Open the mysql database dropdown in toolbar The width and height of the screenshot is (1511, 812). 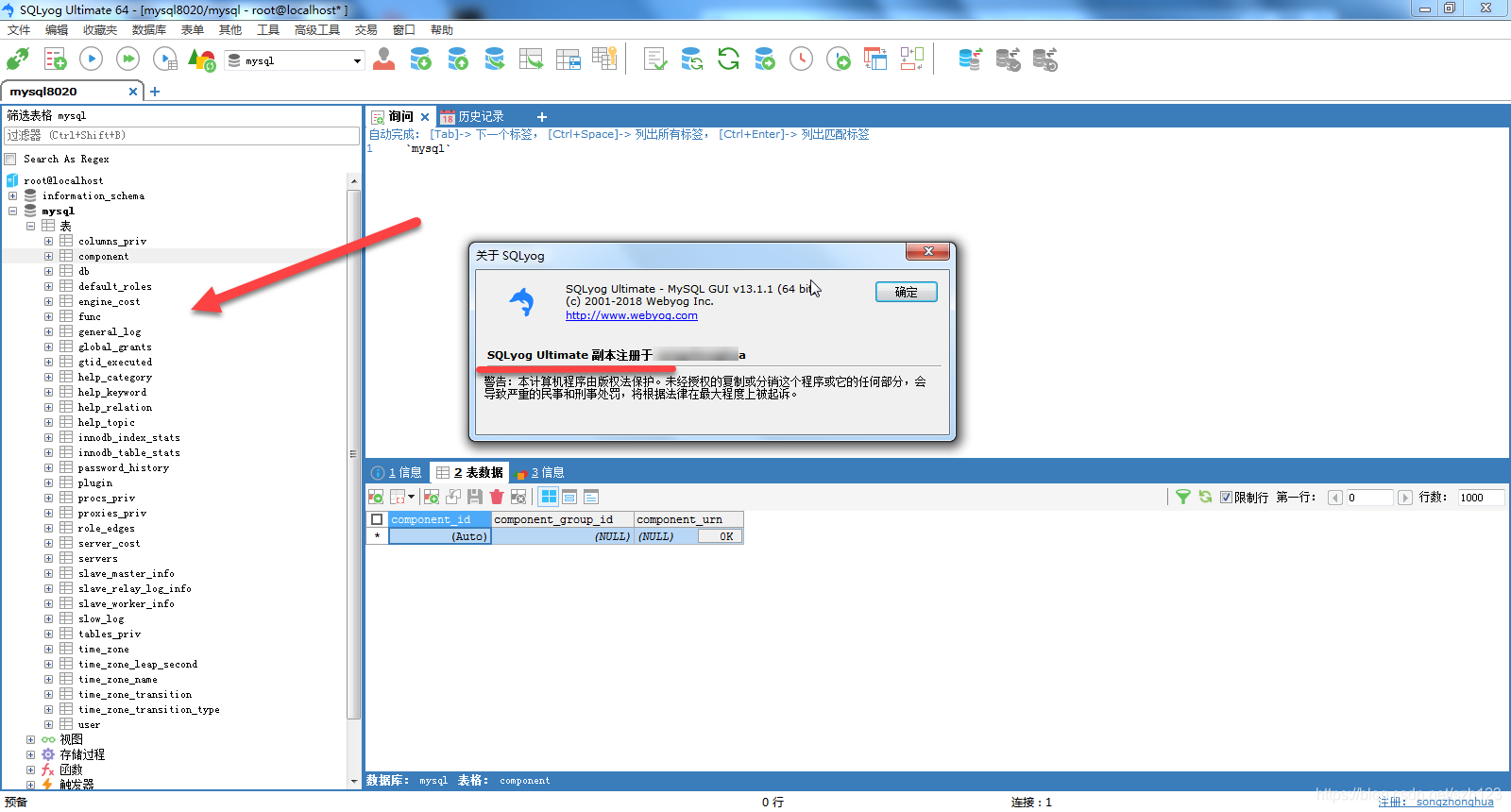point(357,60)
